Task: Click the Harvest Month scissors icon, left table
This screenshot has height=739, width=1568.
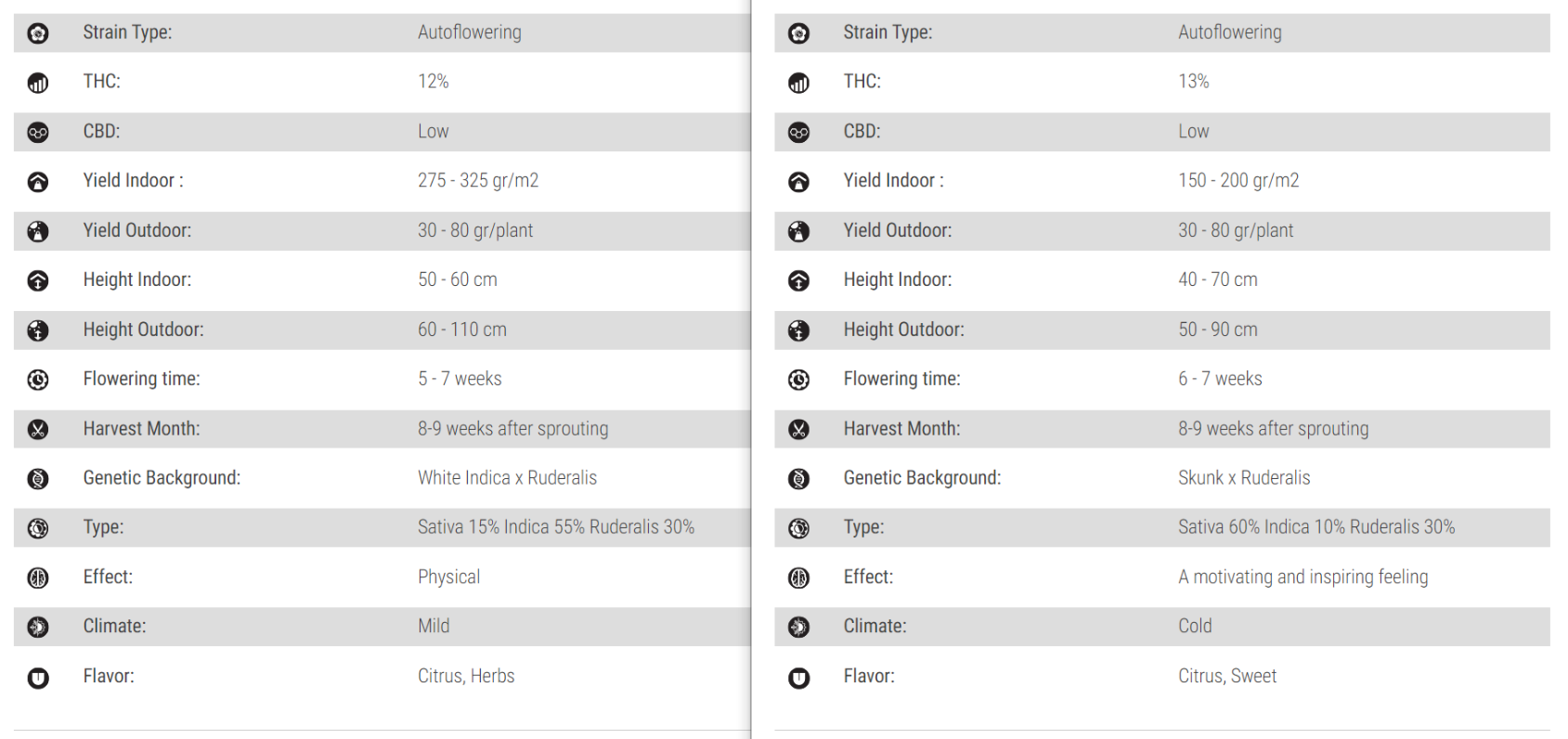Action: pyautogui.click(x=38, y=430)
